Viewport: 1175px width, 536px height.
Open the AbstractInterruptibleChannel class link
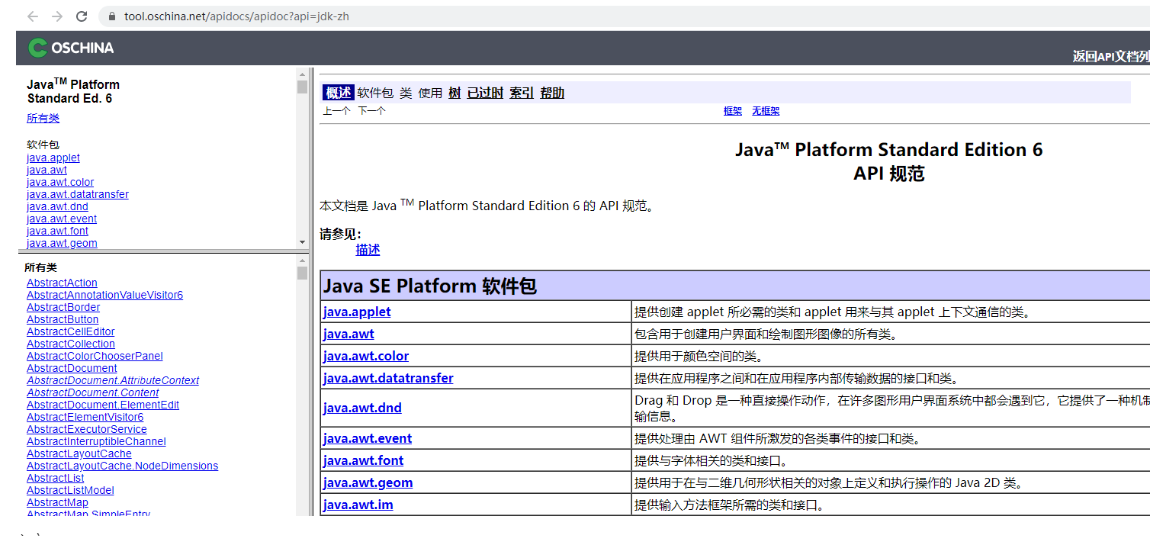coord(96,442)
